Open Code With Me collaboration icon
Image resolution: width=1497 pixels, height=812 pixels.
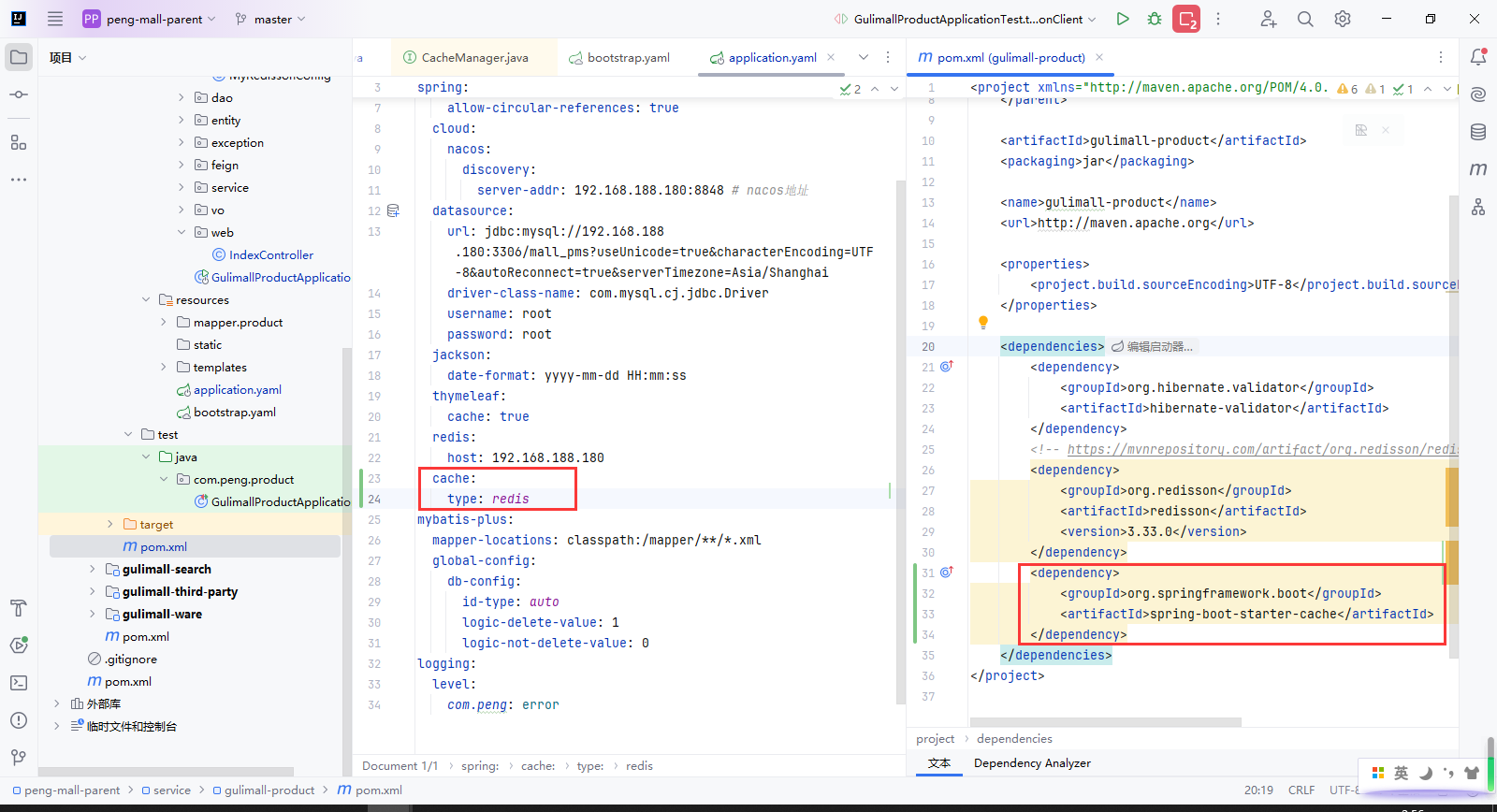(x=1268, y=19)
